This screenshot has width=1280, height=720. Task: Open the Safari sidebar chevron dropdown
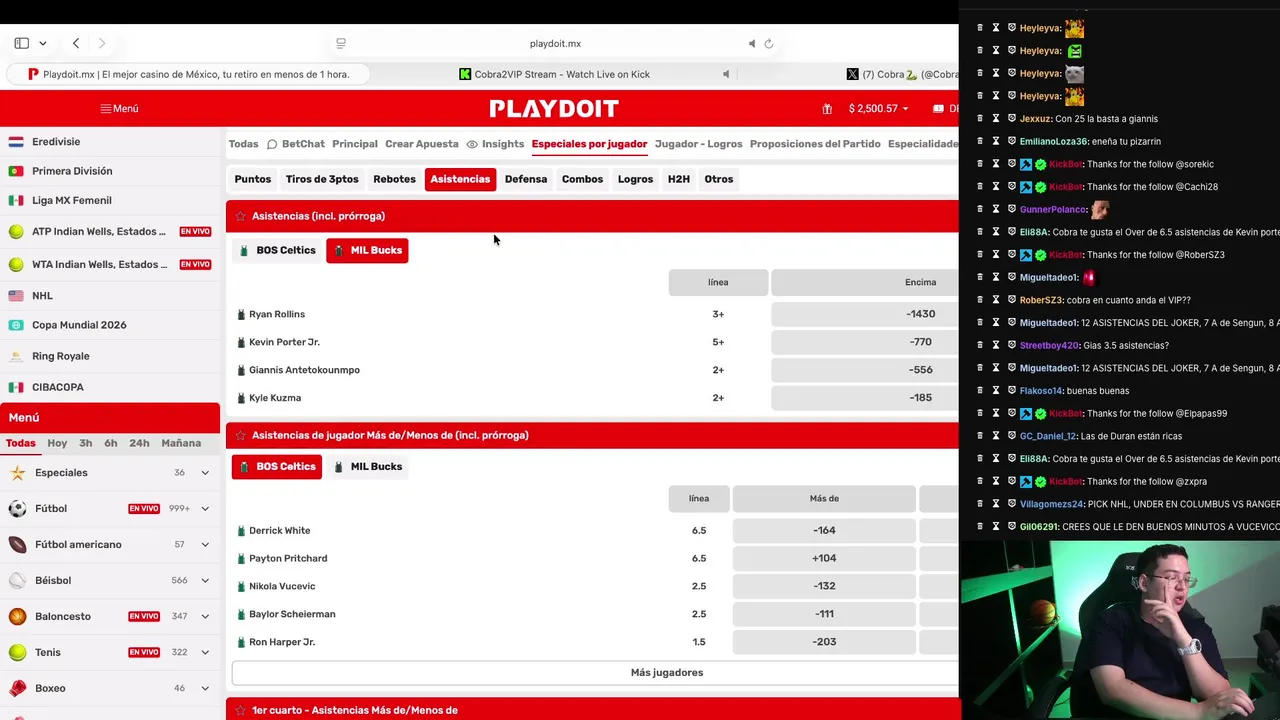point(42,43)
